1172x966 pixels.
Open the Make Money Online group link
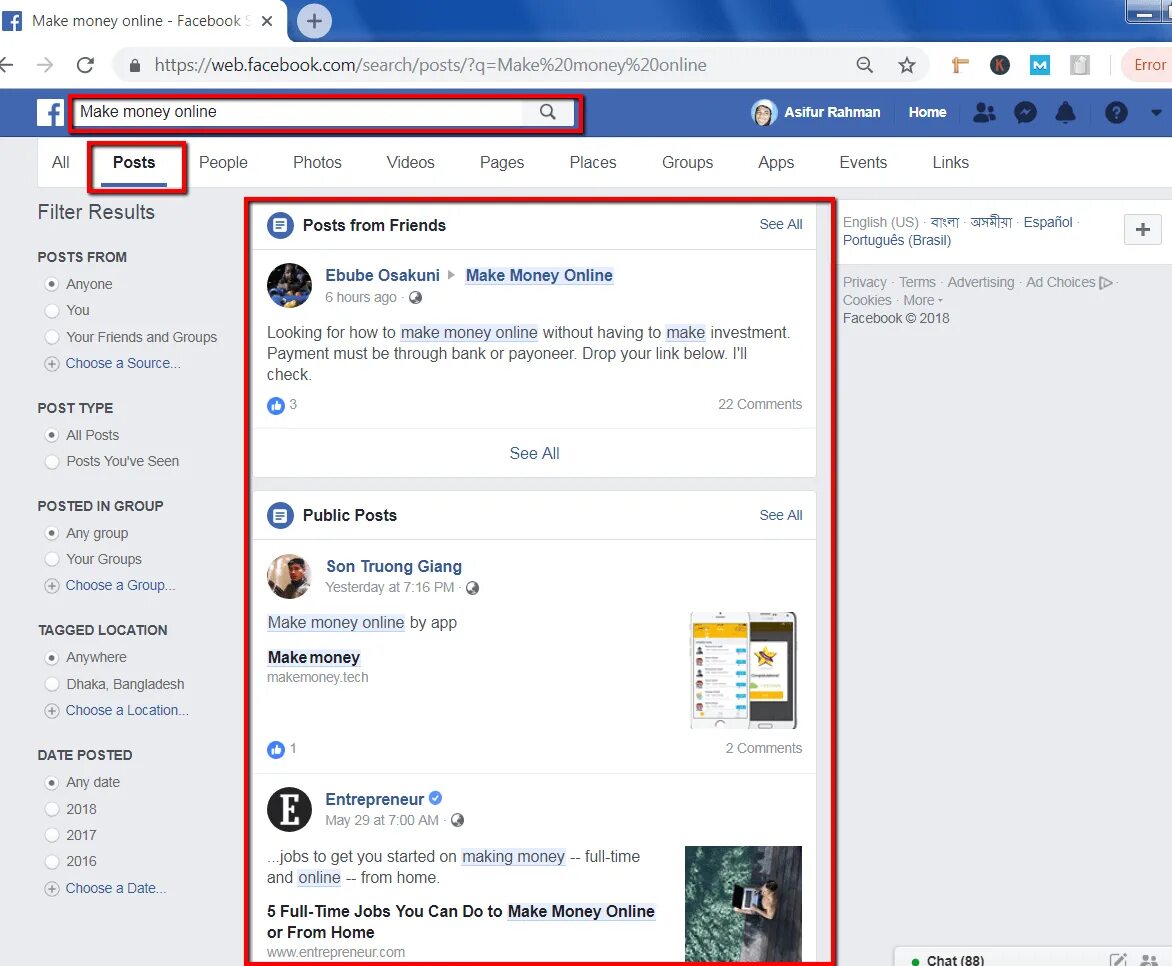(539, 275)
